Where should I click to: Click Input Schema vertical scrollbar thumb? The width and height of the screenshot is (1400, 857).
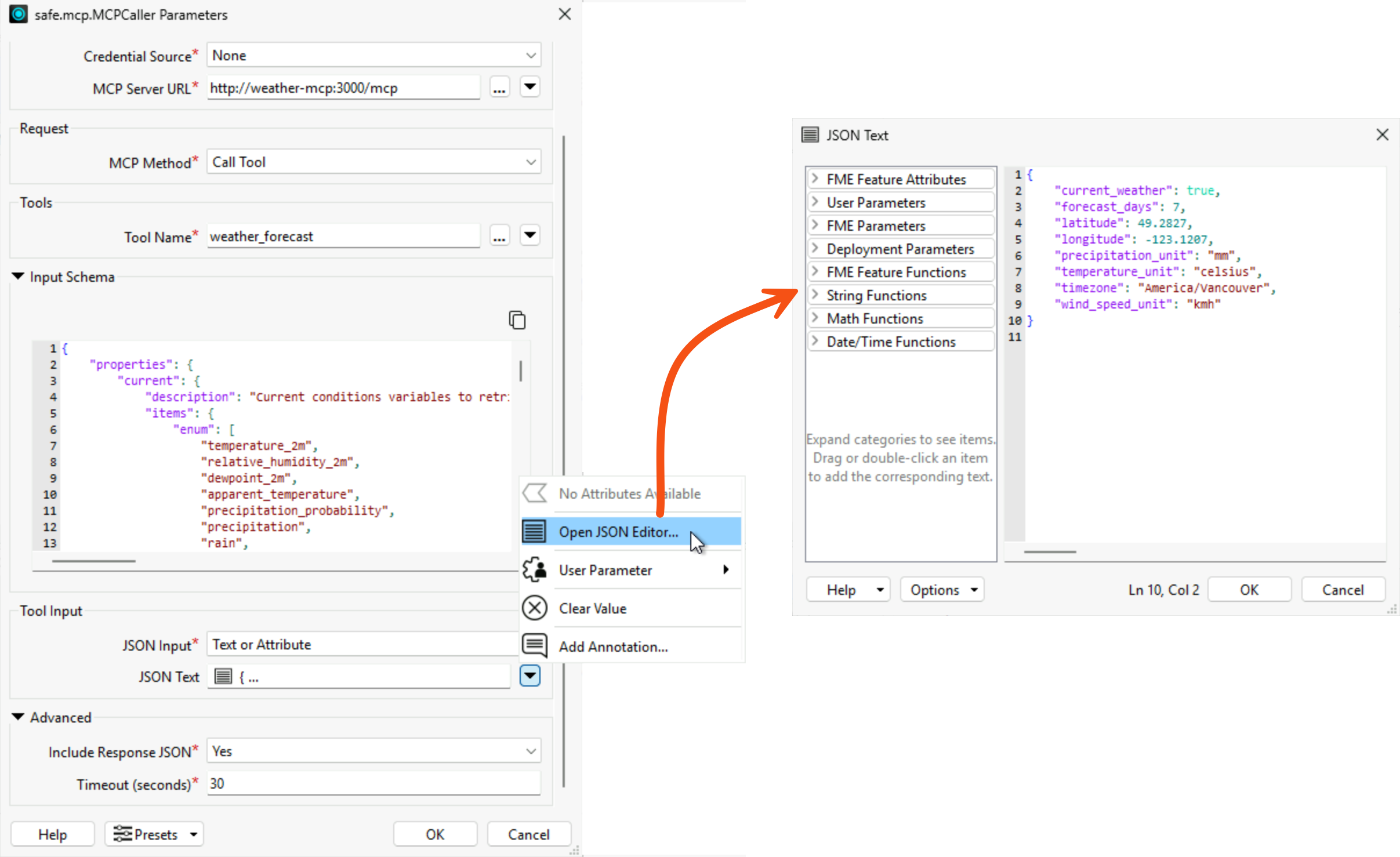[x=520, y=371]
